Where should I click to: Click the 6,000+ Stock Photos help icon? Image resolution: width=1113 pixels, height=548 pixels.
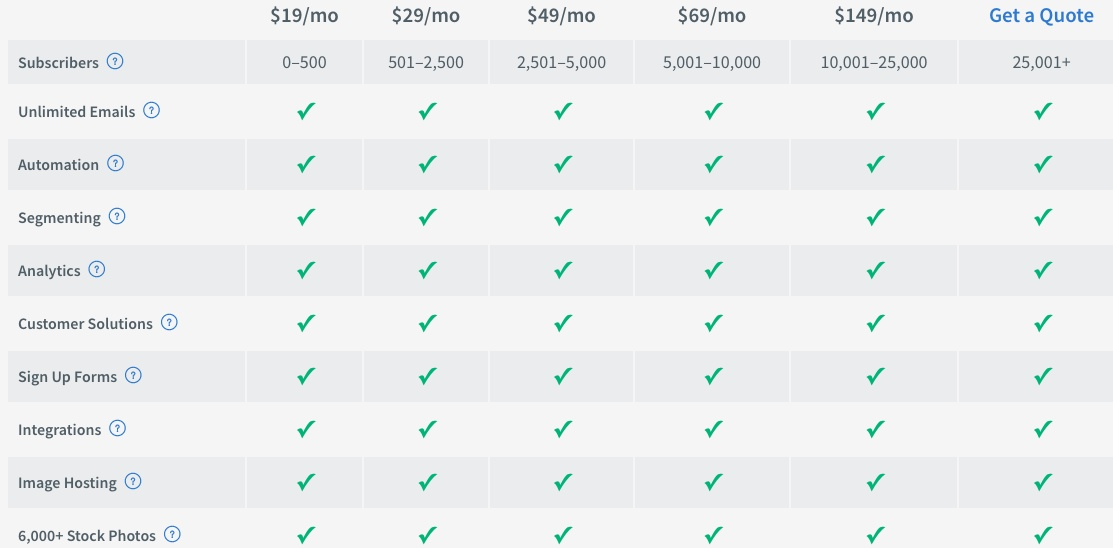(172, 534)
